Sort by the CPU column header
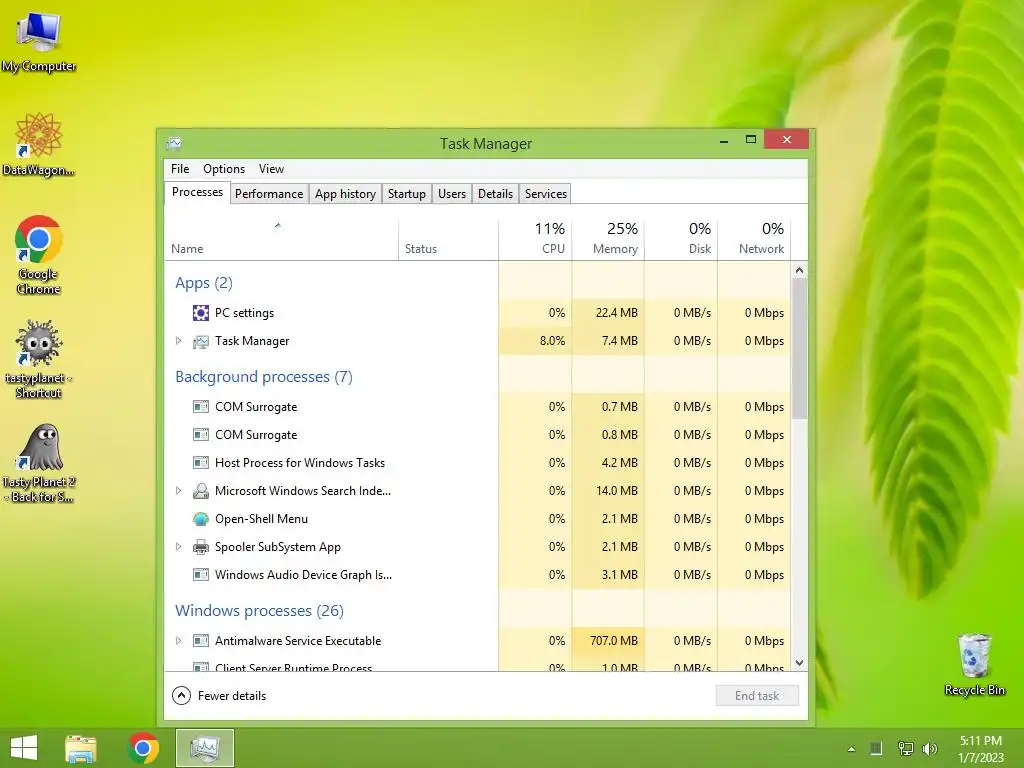Viewport: 1024px width, 768px height. [x=536, y=240]
